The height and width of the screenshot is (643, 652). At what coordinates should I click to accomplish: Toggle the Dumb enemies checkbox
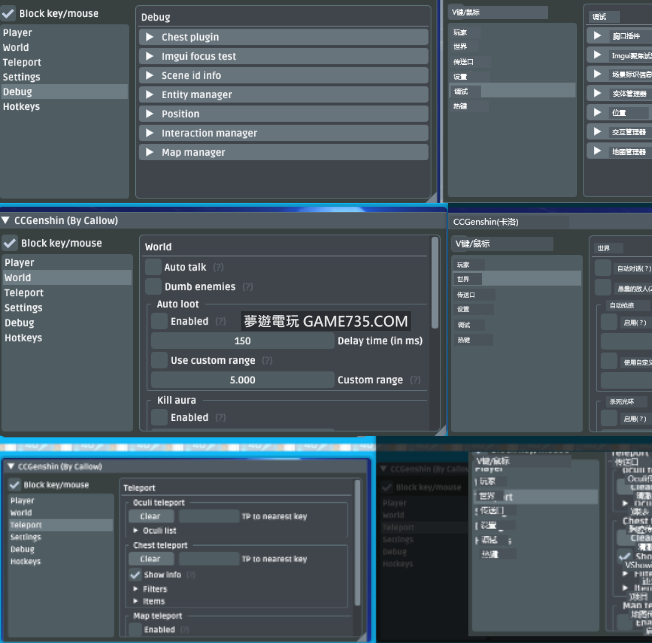tap(154, 287)
